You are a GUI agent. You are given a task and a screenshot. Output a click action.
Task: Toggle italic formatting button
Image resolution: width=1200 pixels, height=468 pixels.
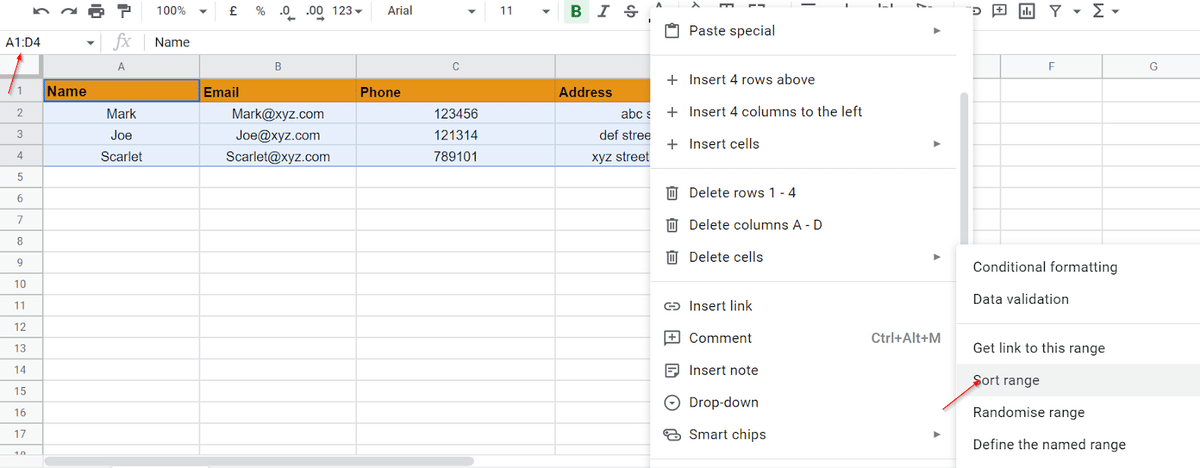point(604,11)
